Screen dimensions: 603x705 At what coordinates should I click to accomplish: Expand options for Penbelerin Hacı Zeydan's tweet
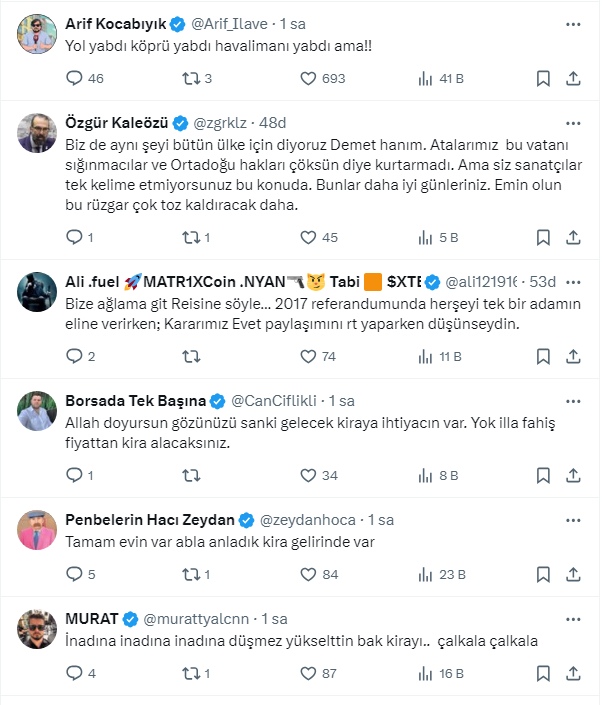pos(573,520)
